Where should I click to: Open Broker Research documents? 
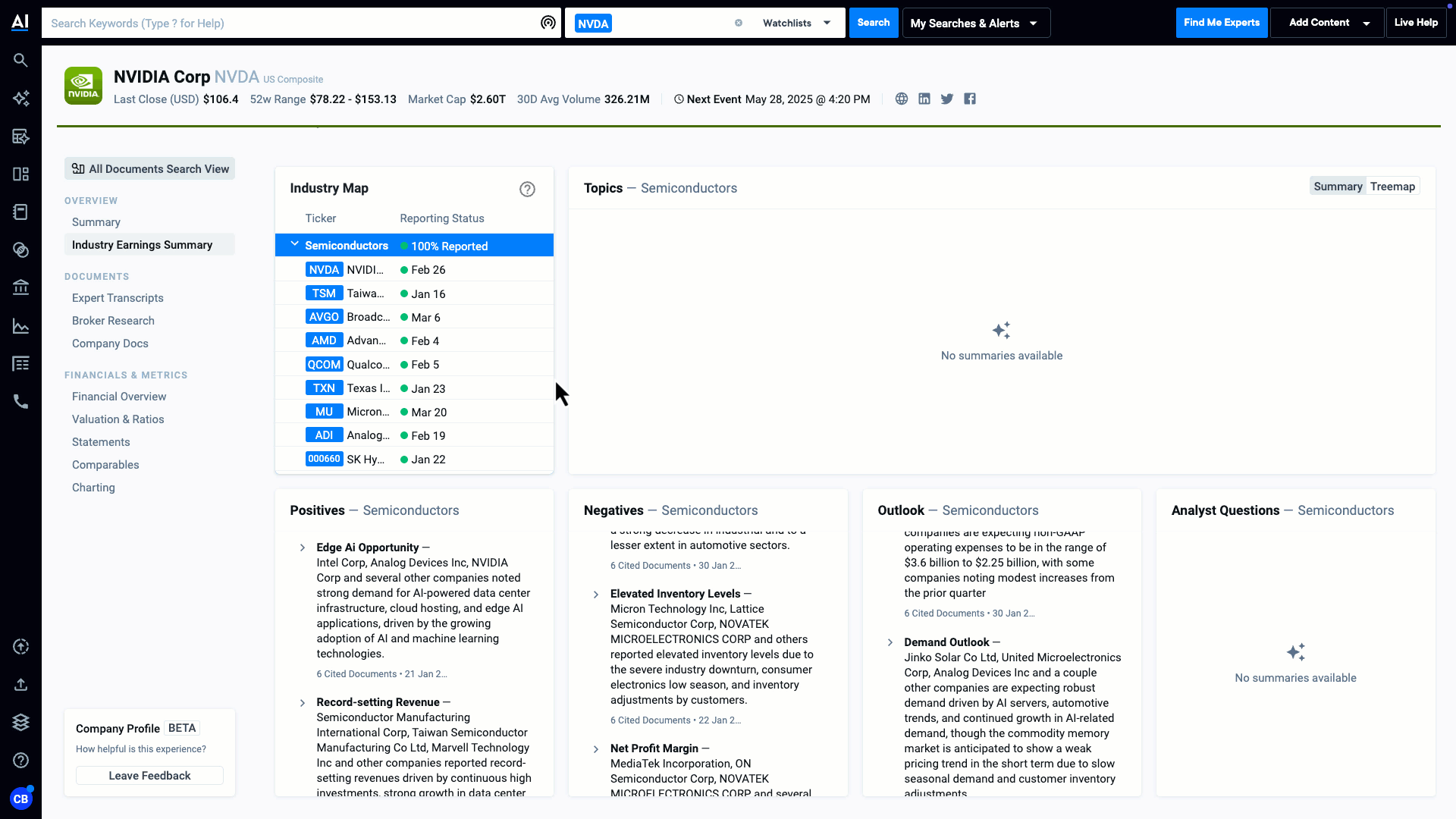[x=113, y=321]
